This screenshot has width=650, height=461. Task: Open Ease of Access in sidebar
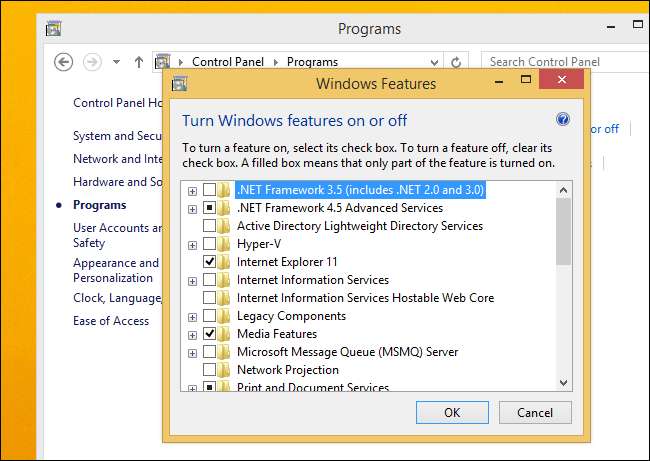pyautogui.click(x=111, y=321)
